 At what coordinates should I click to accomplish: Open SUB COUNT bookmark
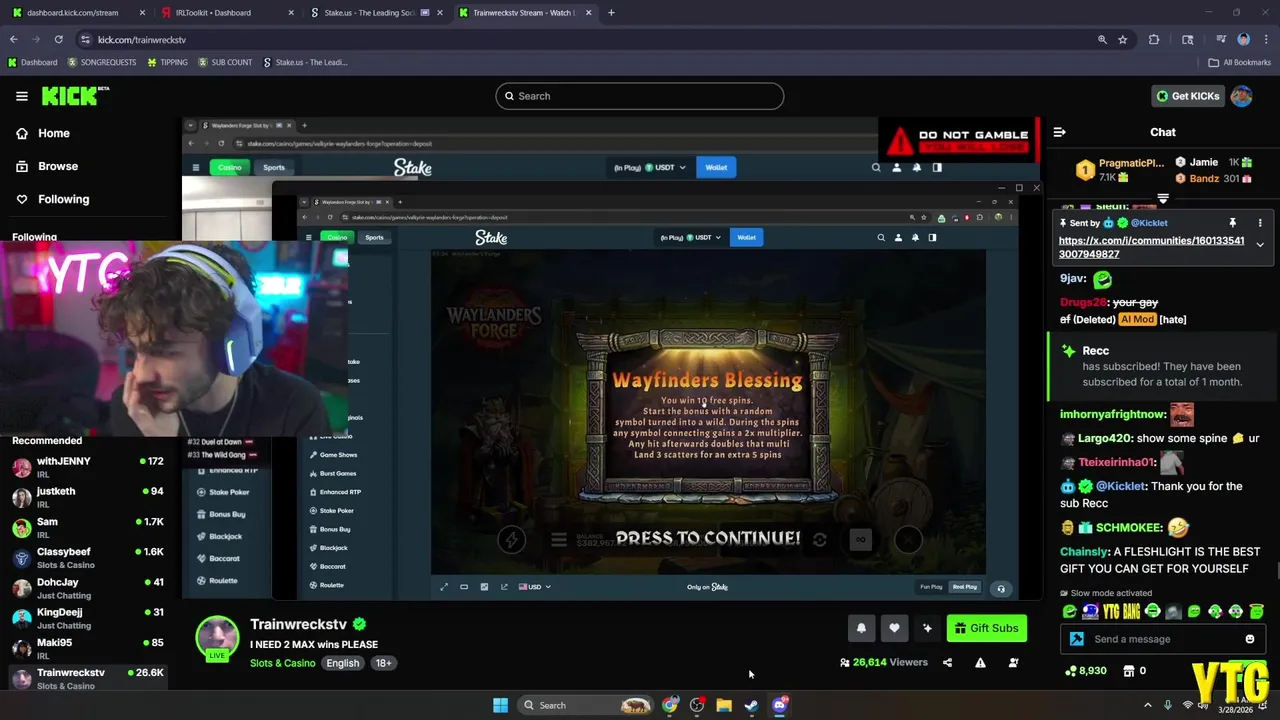(225, 62)
